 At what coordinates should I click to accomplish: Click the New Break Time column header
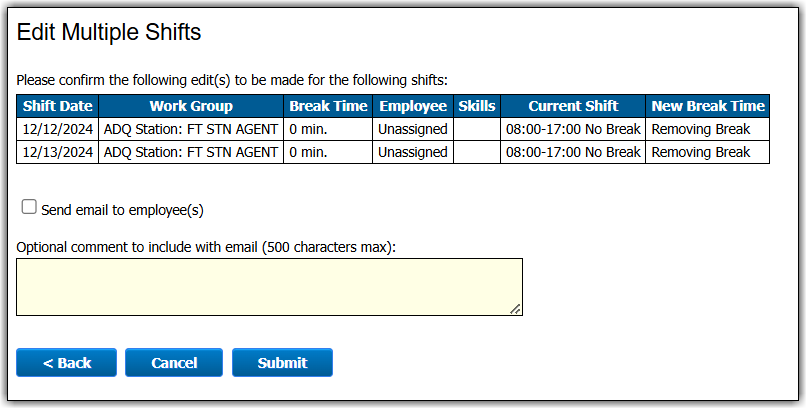707,106
